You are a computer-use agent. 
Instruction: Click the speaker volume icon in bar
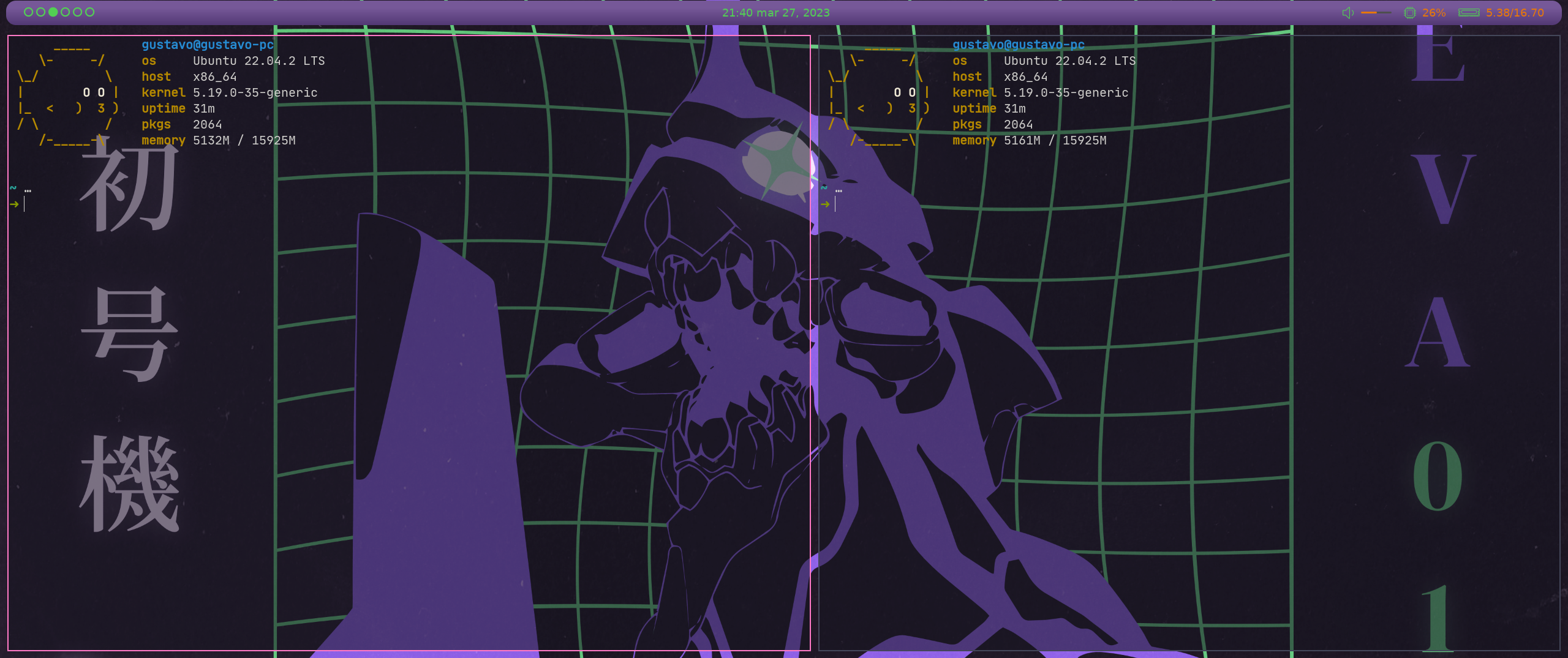tap(1347, 13)
